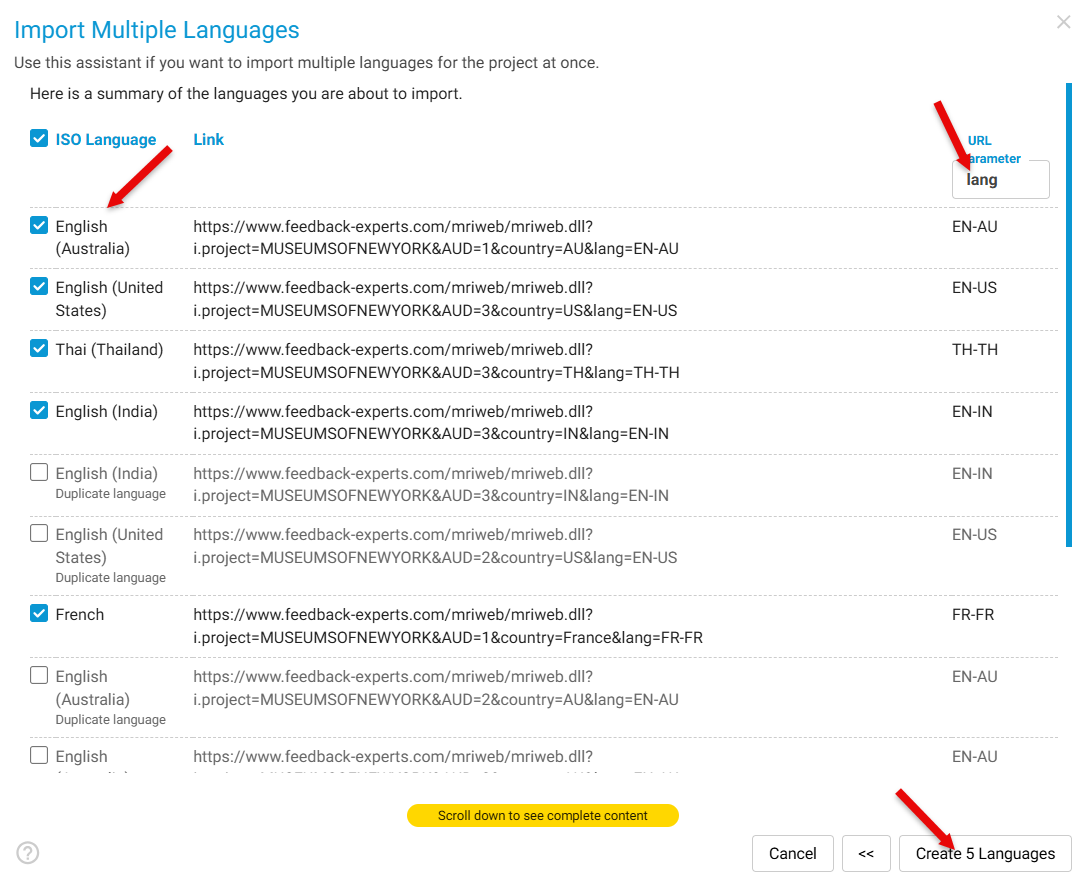Image resolution: width=1084 pixels, height=884 pixels.
Task: Enable the duplicate English (India) checkbox
Action: click(39, 473)
